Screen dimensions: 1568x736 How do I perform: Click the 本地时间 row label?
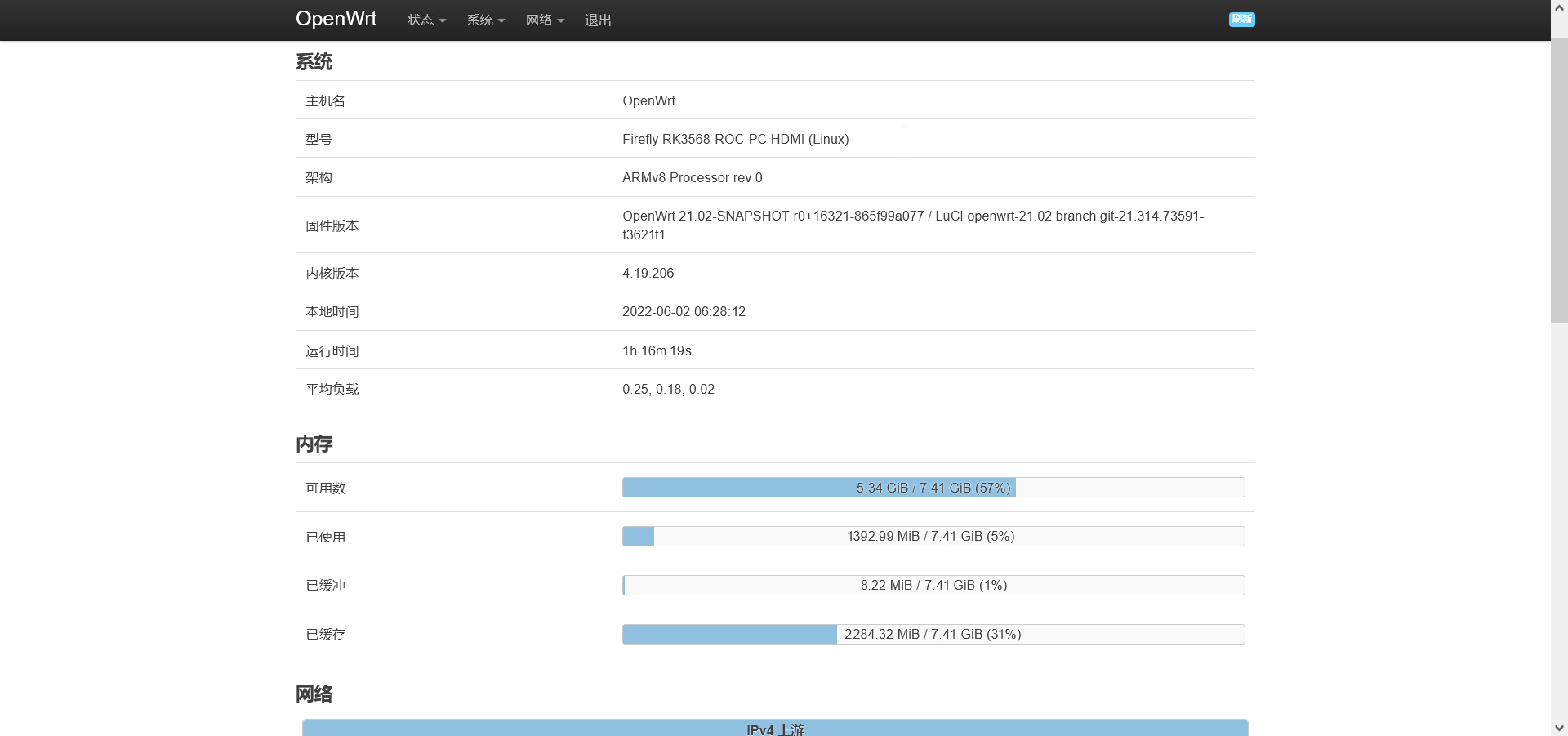pos(332,311)
